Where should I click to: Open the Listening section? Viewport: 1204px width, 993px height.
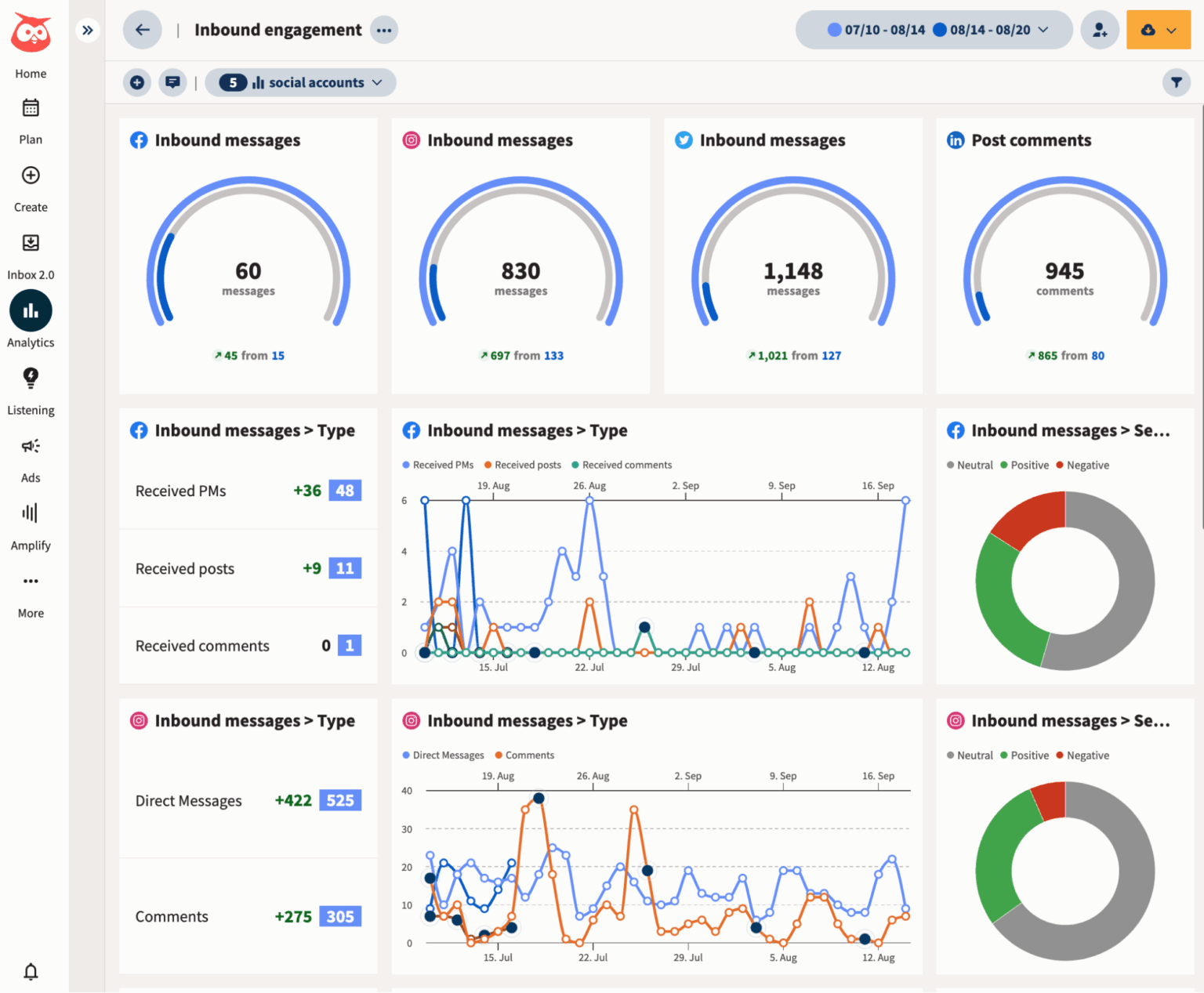[31, 388]
